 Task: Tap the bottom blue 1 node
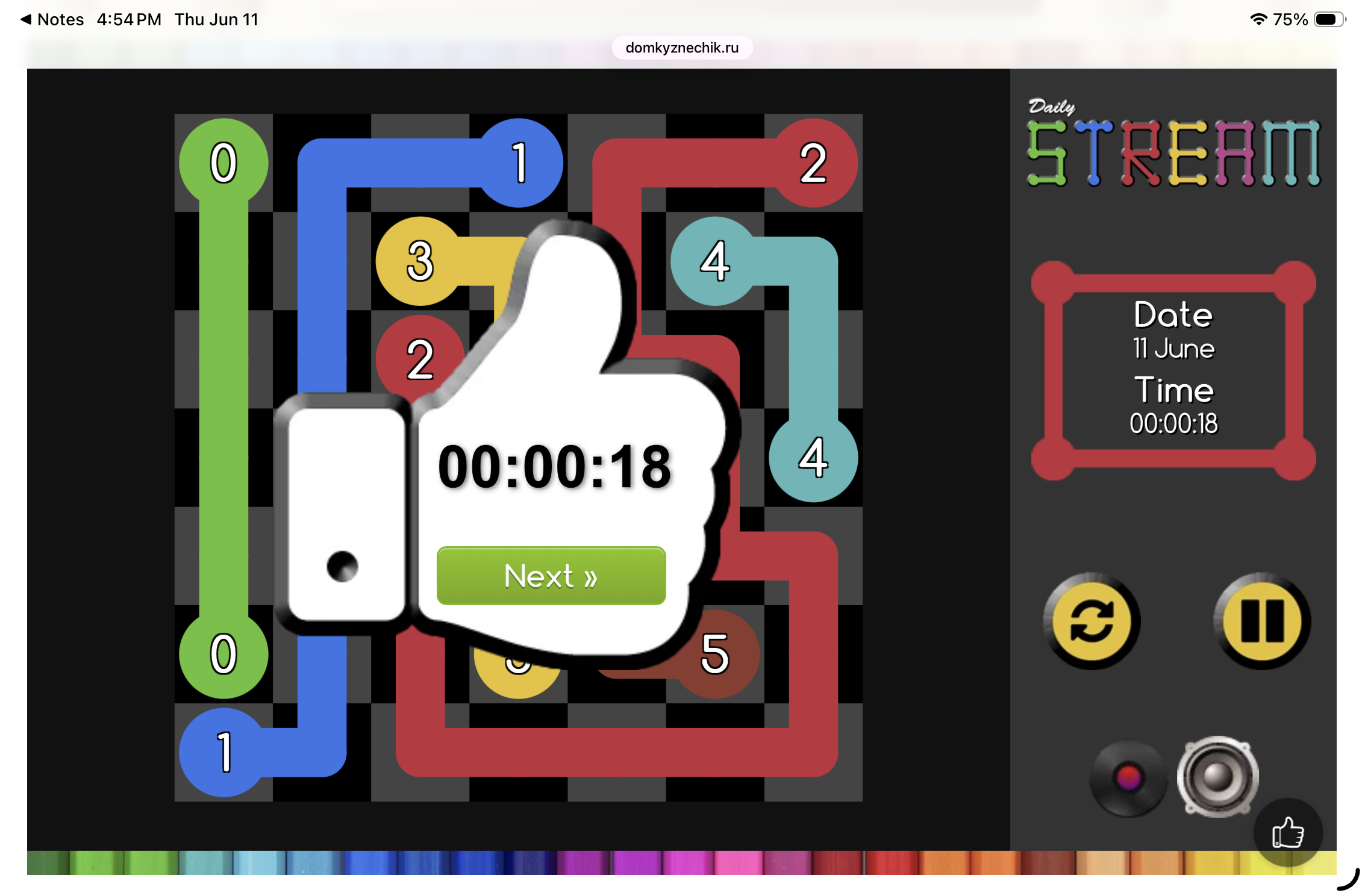coord(223,752)
